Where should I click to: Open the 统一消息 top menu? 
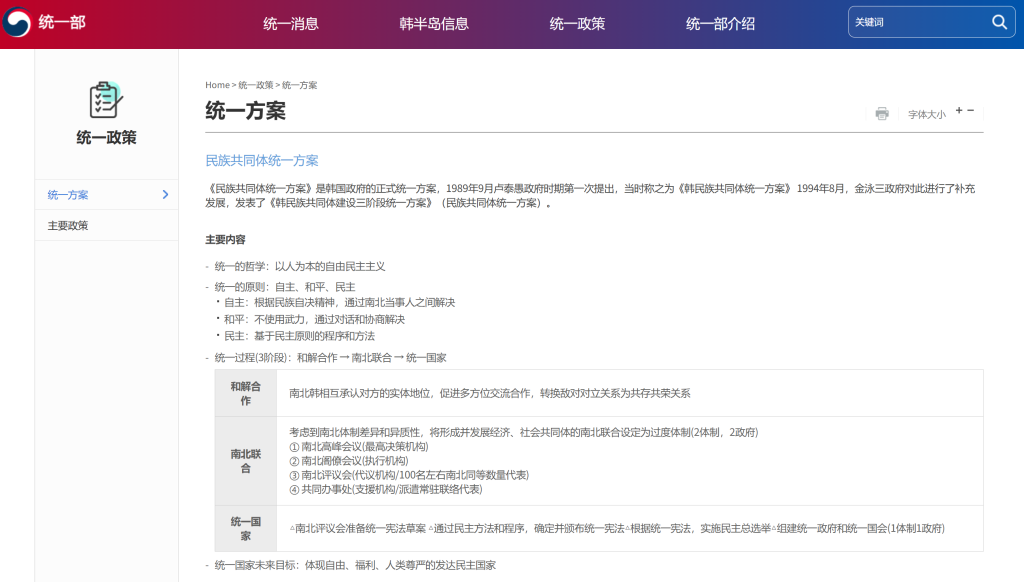[290, 24]
